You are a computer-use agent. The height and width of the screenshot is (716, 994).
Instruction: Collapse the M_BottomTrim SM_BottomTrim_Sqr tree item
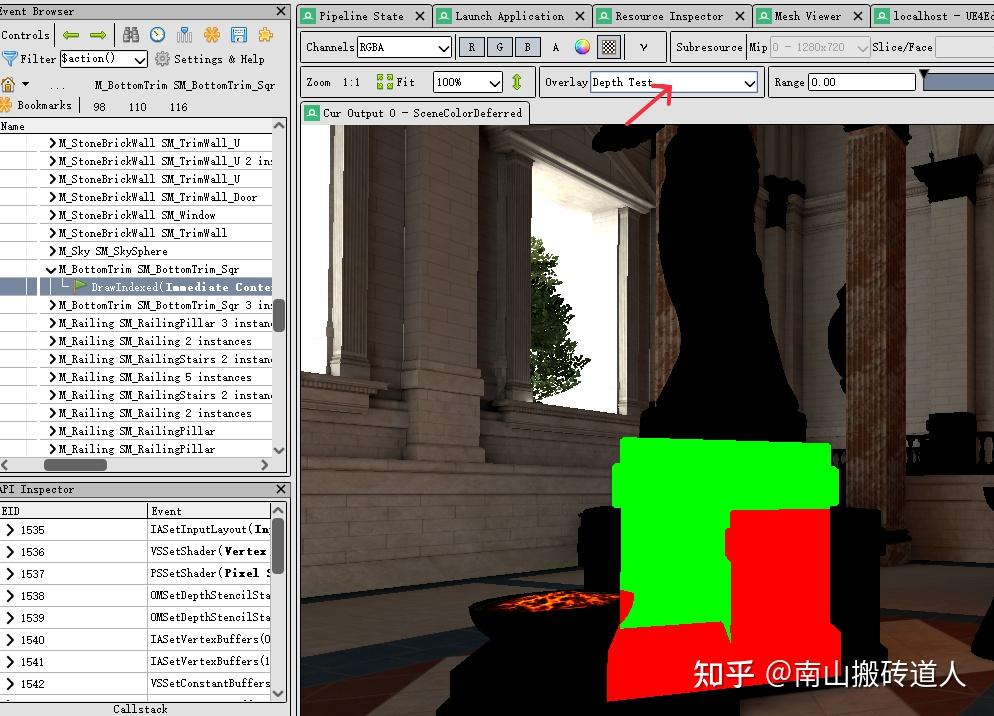pyautogui.click(x=52, y=269)
